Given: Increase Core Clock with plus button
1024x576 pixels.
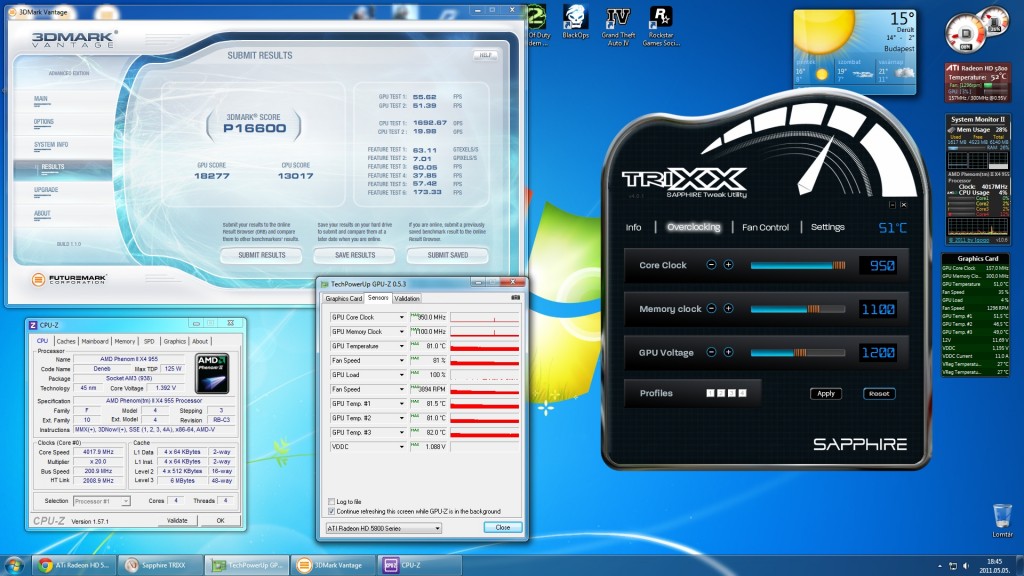Looking at the screenshot, I should pos(728,264).
